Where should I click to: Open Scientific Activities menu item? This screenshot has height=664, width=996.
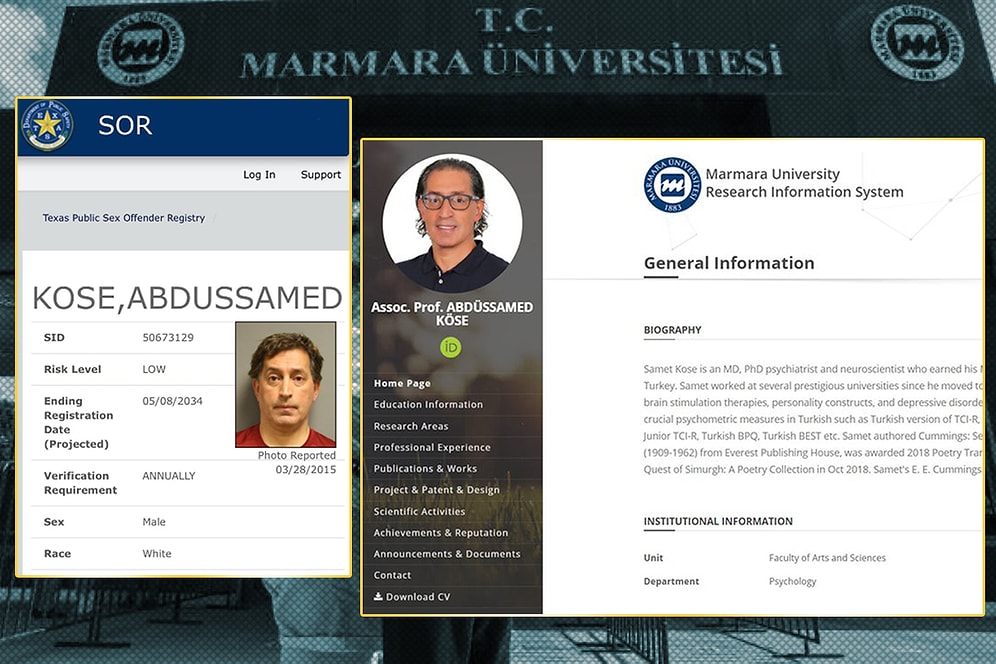coord(419,512)
